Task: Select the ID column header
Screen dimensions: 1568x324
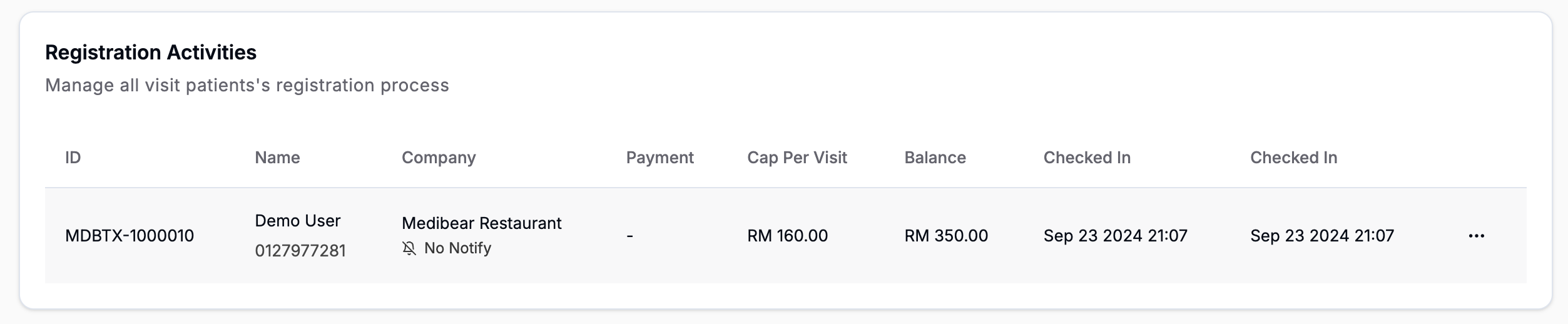Action: 73,158
